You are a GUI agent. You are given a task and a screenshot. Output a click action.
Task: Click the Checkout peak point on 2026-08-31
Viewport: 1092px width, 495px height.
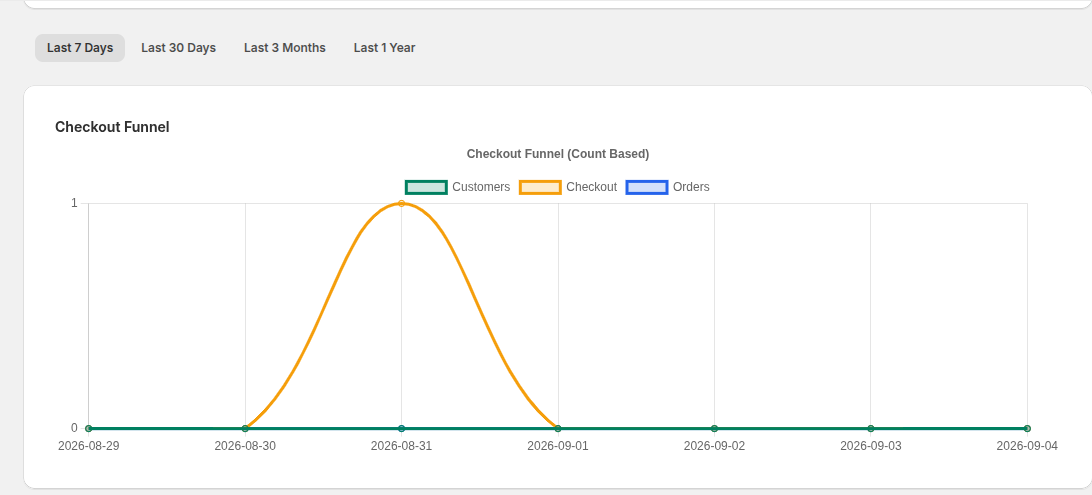[402, 203]
